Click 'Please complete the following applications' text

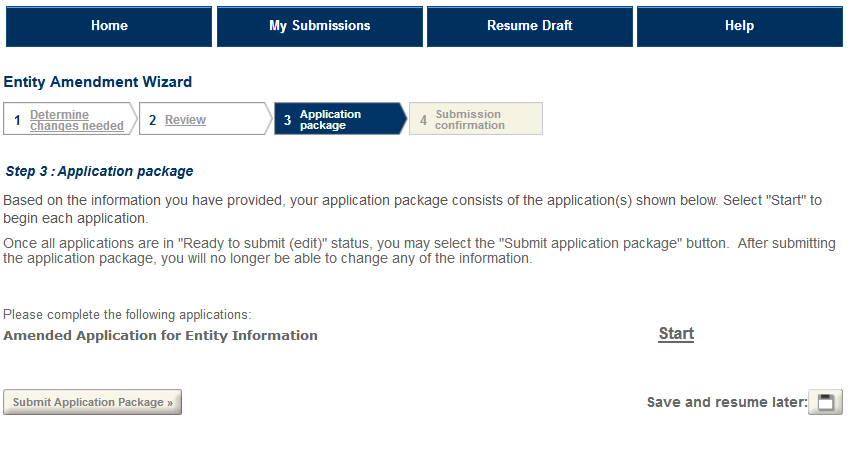127,315
